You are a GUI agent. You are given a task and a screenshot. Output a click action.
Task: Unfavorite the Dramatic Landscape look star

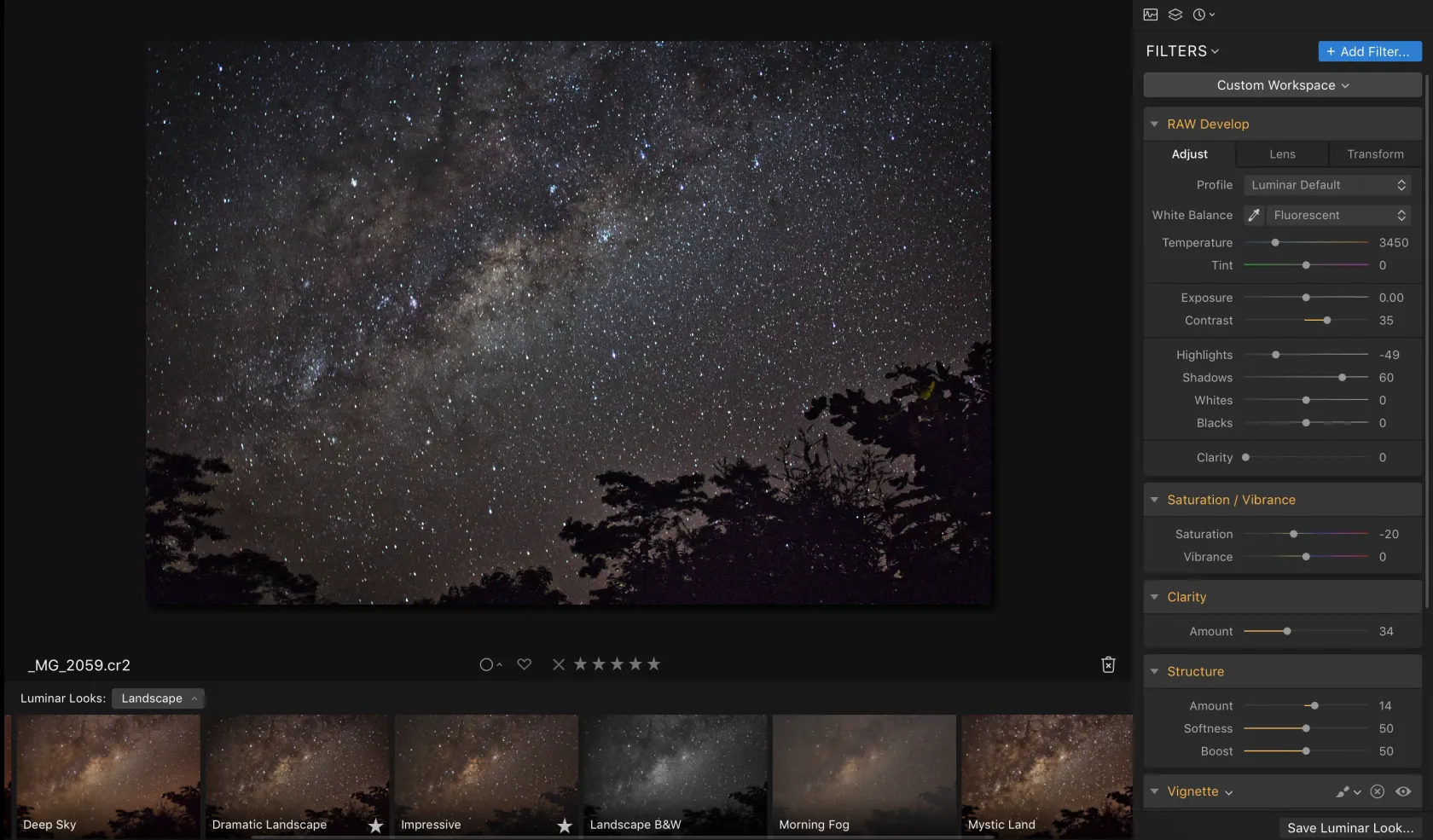tap(375, 826)
